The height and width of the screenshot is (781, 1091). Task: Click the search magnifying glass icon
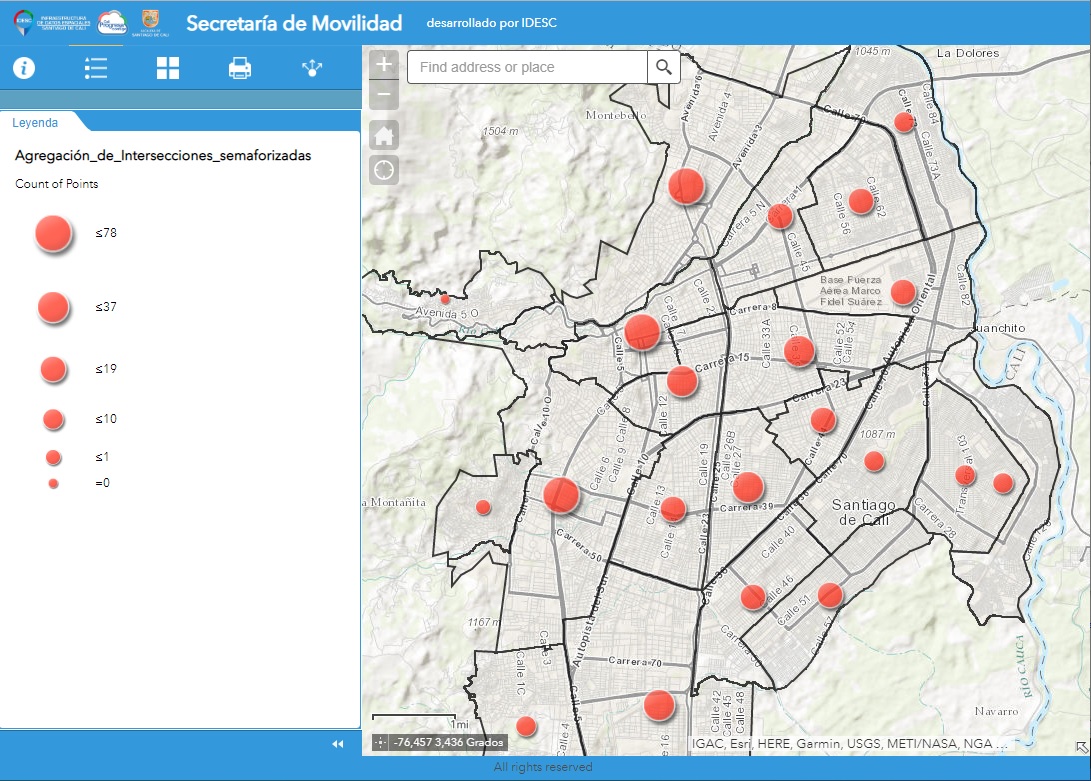[x=663, y=67]
